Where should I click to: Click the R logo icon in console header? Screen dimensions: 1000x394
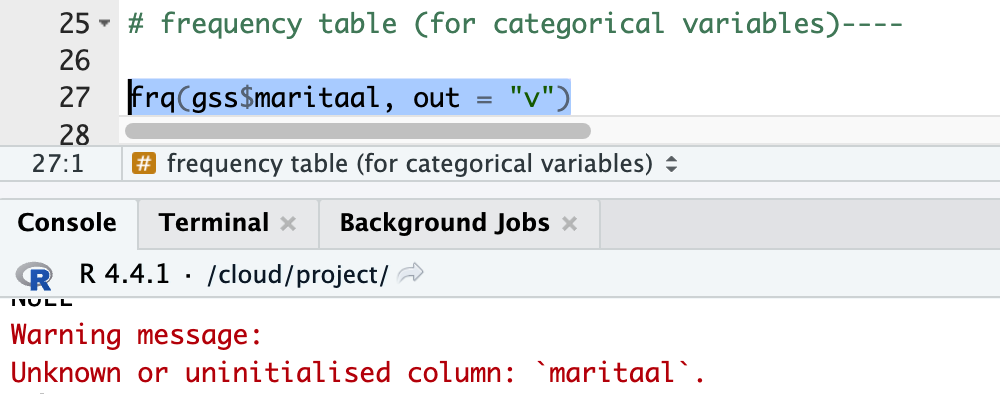pyautogui.click(x=34, y=276)
